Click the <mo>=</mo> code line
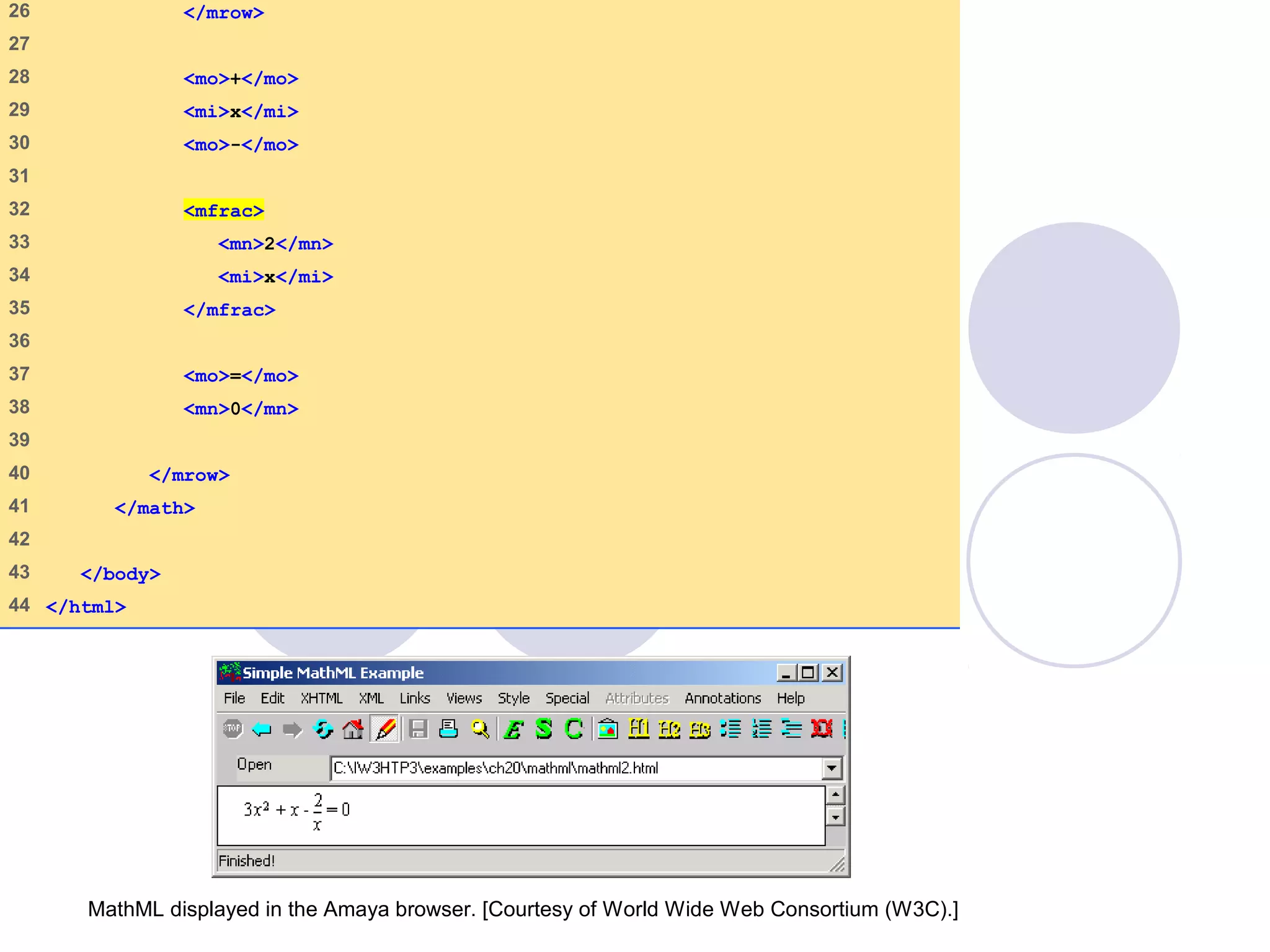1270x952 pixels. (241, 376)
